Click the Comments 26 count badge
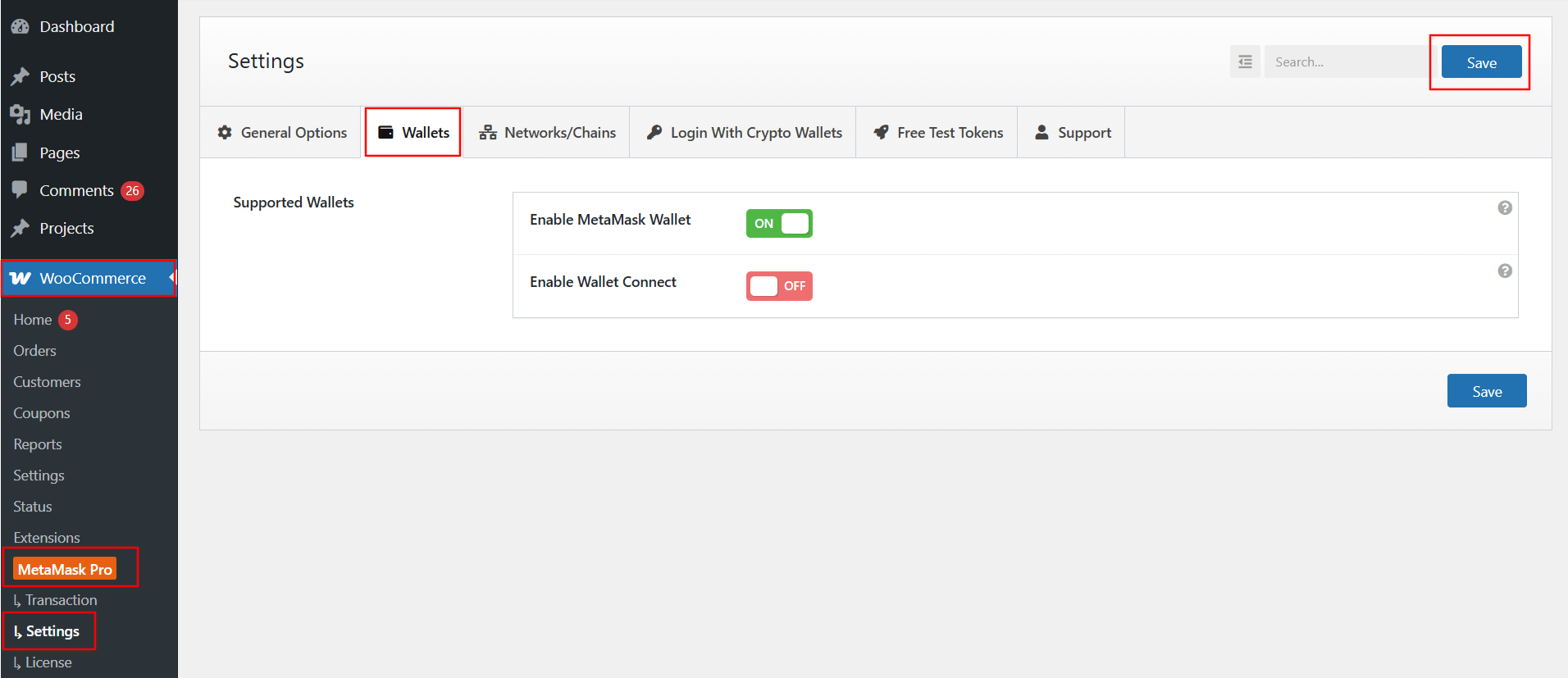The width and height of the screenshot is (1568, 678). (x=132, y=190)
